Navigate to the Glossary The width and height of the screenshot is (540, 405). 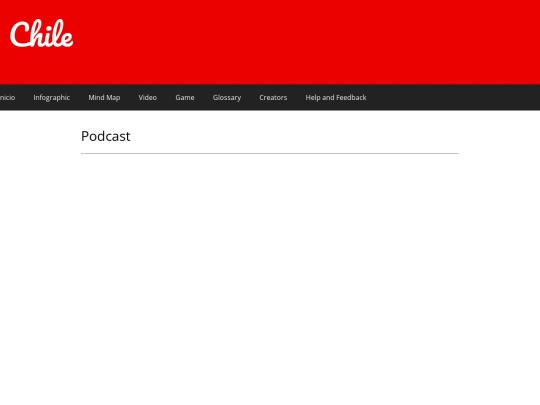tap(227, 98)
